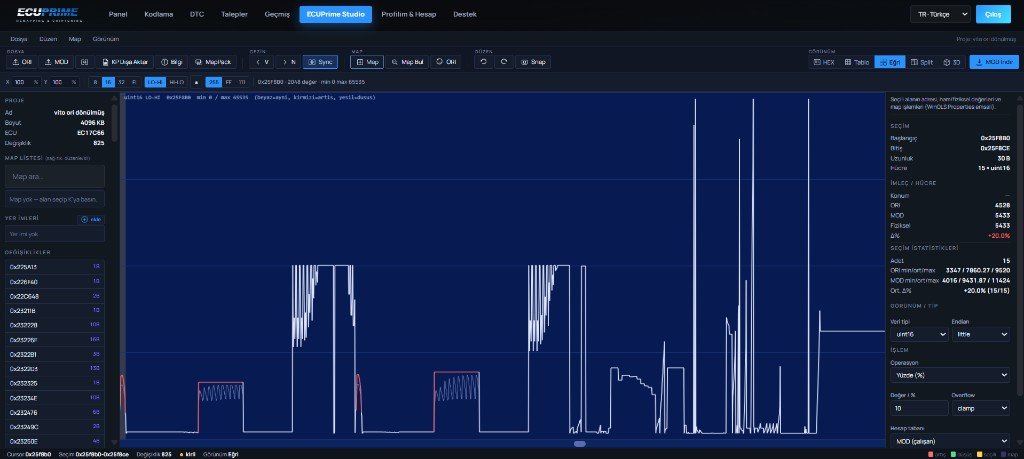This screenshot has height=459, width=1024.
Task: Open the Map menu
Action: click(75, 39)
